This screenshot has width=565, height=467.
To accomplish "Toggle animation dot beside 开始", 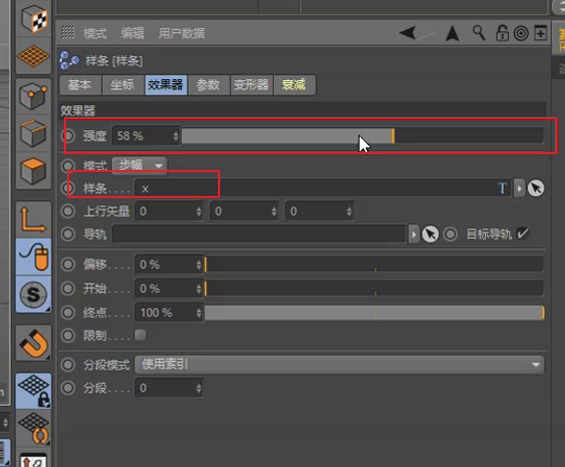I will click(68, 288).
